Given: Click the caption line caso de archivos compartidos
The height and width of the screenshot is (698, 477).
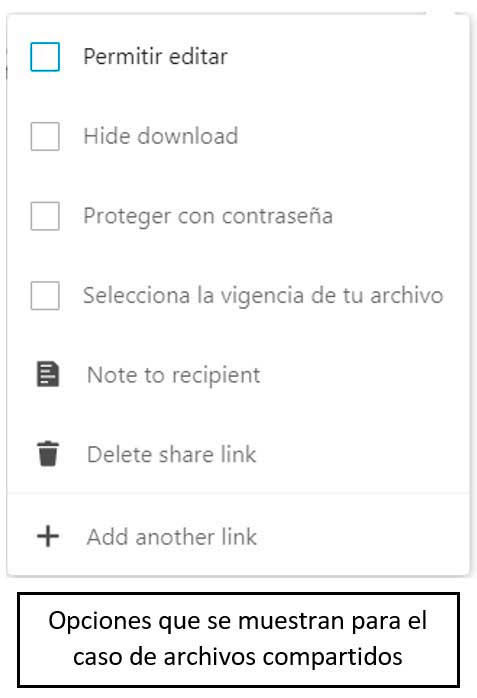Looking at the screenshot, I should click(x=238, y=657).
